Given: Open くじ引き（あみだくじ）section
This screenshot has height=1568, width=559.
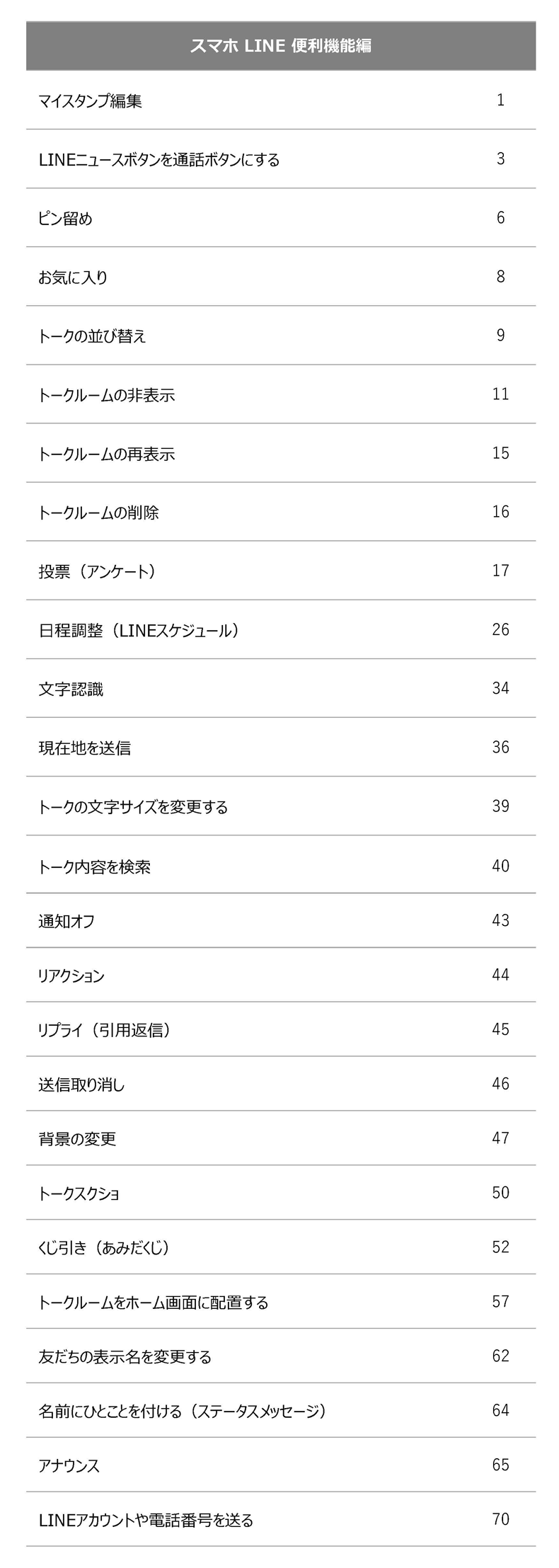Looking at the screenshot, I should [x=105, y=1248].
